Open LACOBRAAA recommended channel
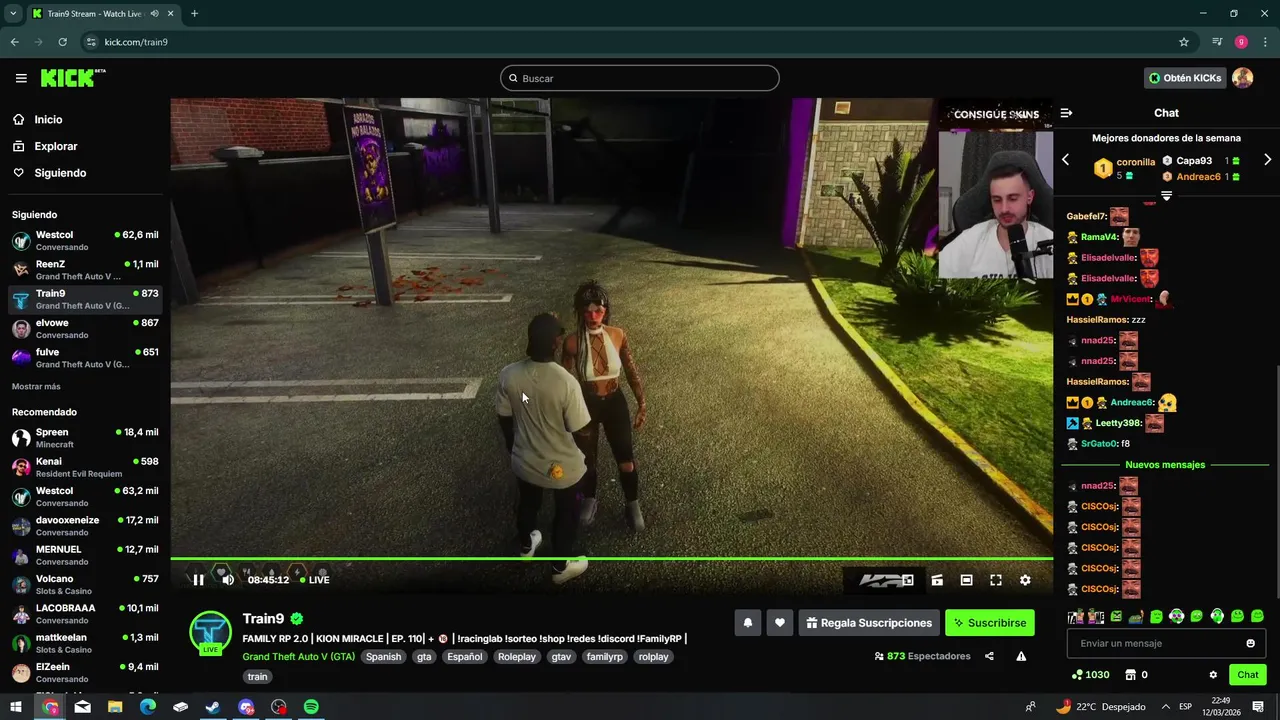 (x=85, y=613)
